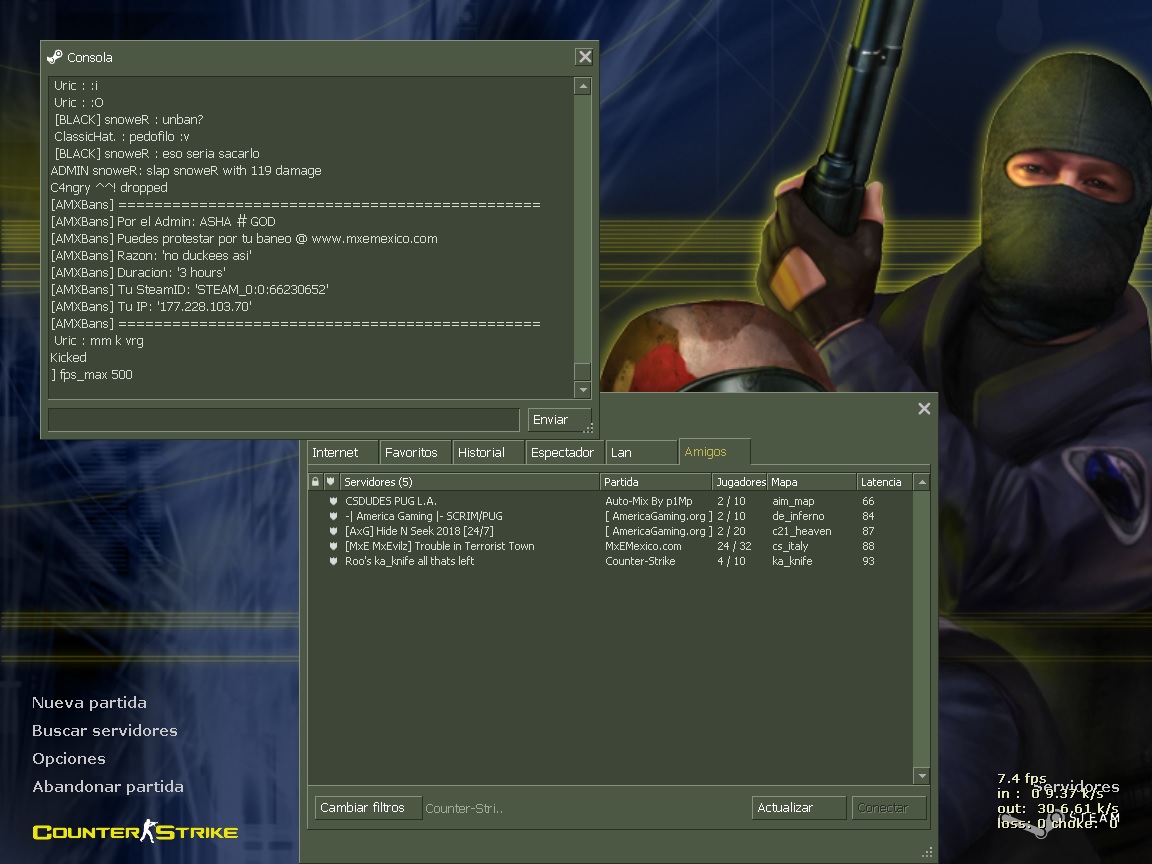The height and width of the screenshot is (864, 1152).
Task: Click Auto-Mix By p1Mp in Partida column
Action: pyautogui.click(x=649, y=501)
